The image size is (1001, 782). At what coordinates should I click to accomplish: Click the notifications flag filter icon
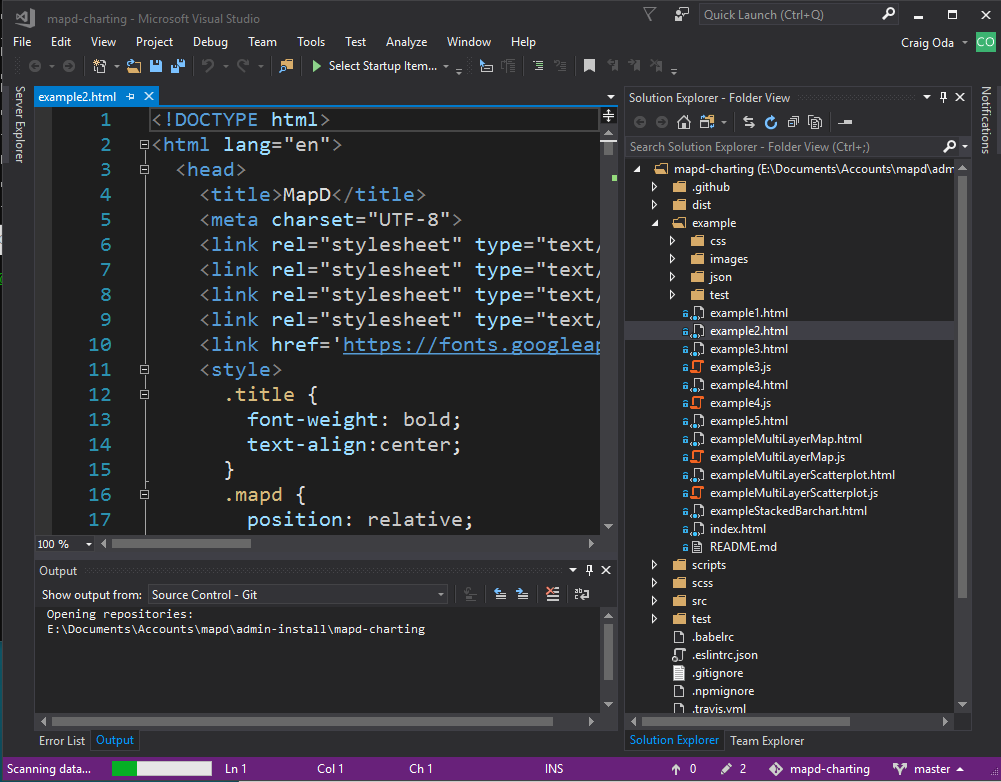tap(649, 15)
